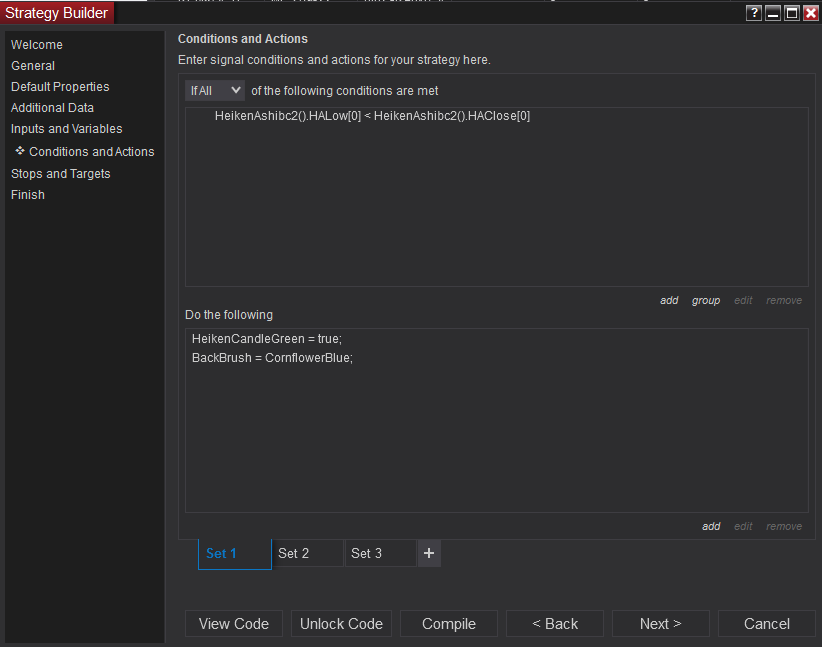Click edit under the conditions list
This screenshot has height=647, width=822.
743,300
